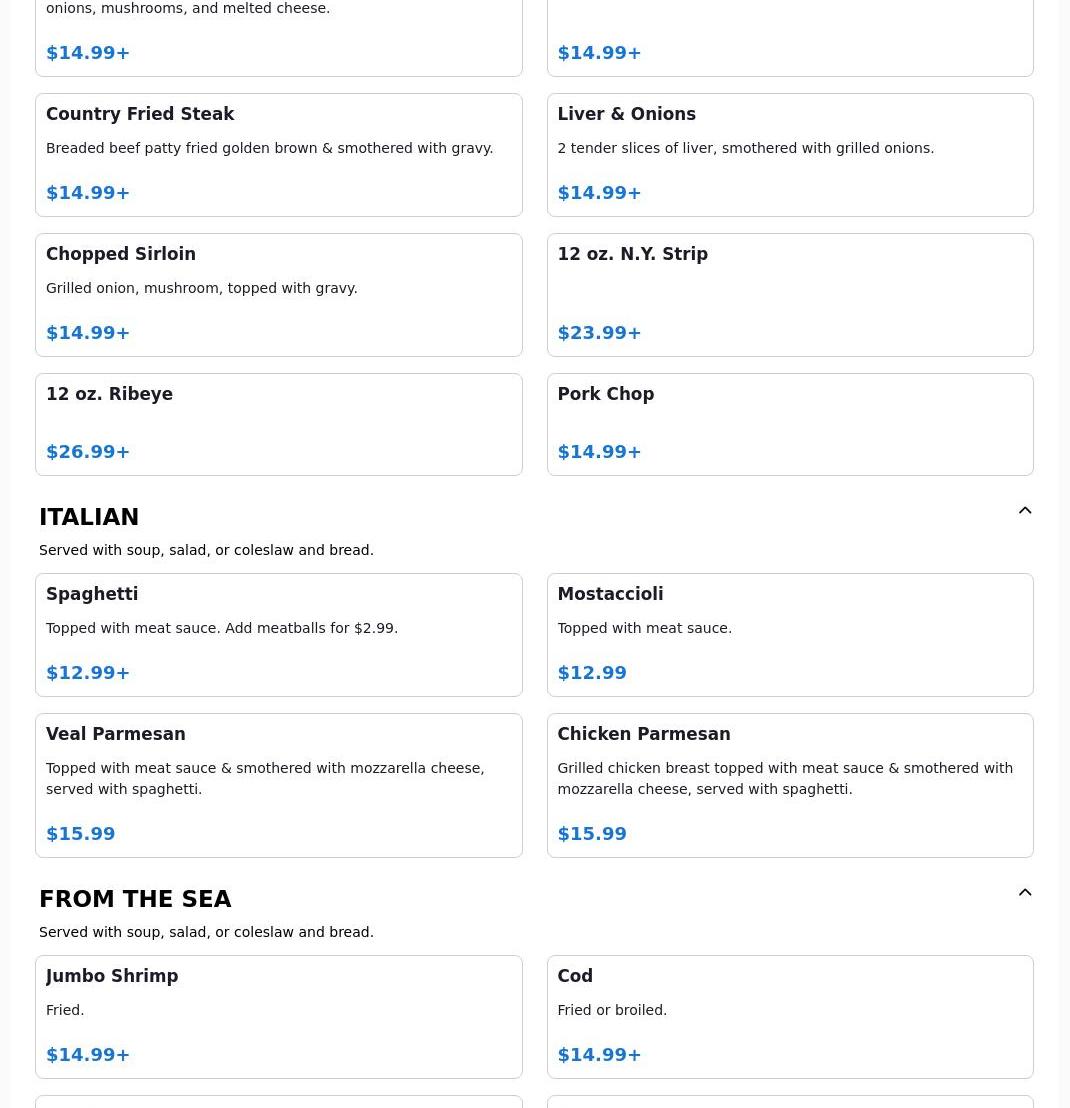Click the FROM THE SEA heading
The width and height of the screenshot is (1070, 1108).
(135, 899)
